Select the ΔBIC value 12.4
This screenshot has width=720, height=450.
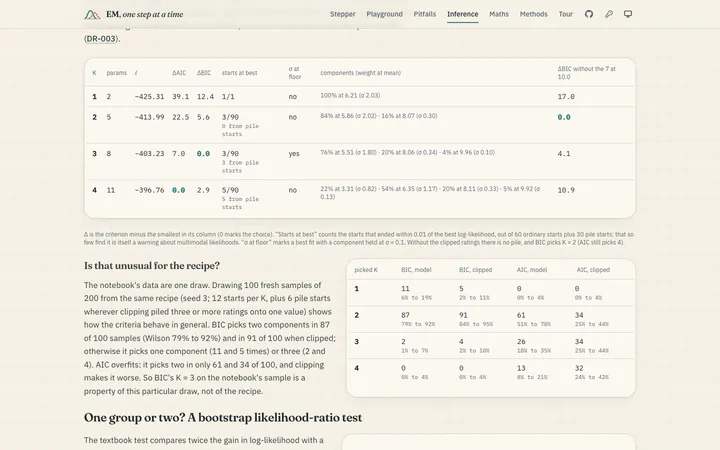[x=205, y=96]
